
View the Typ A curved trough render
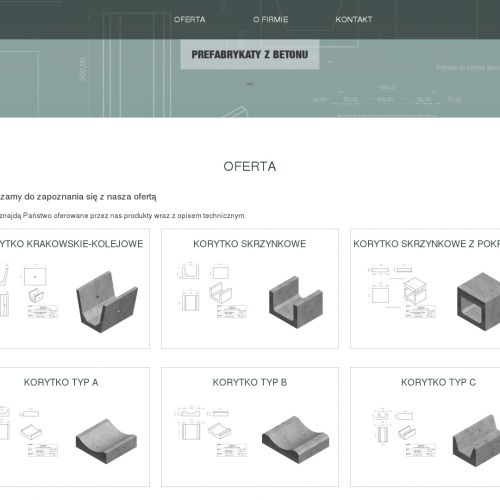click(106, 441)
